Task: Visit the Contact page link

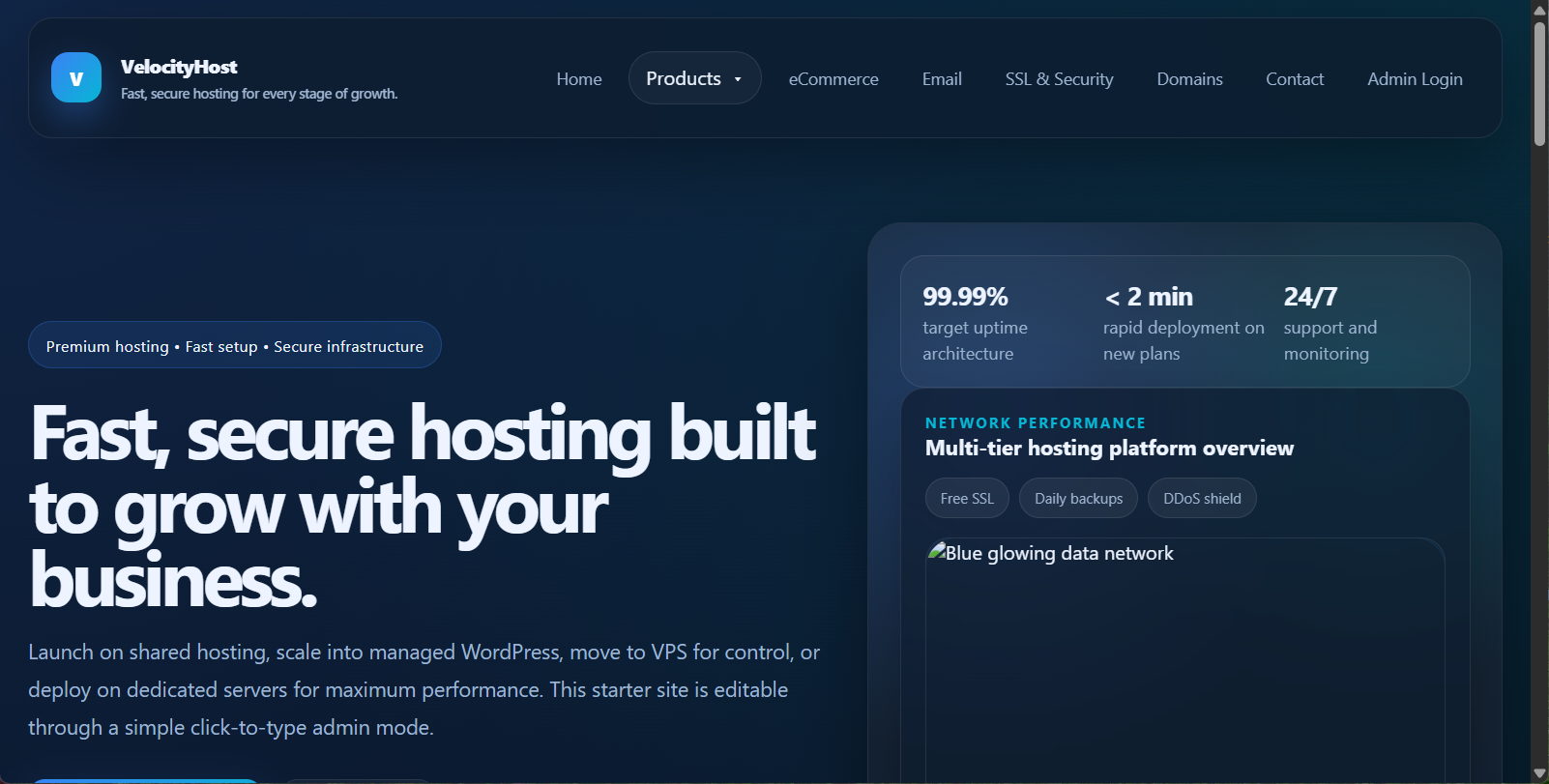Action: 1295,79
